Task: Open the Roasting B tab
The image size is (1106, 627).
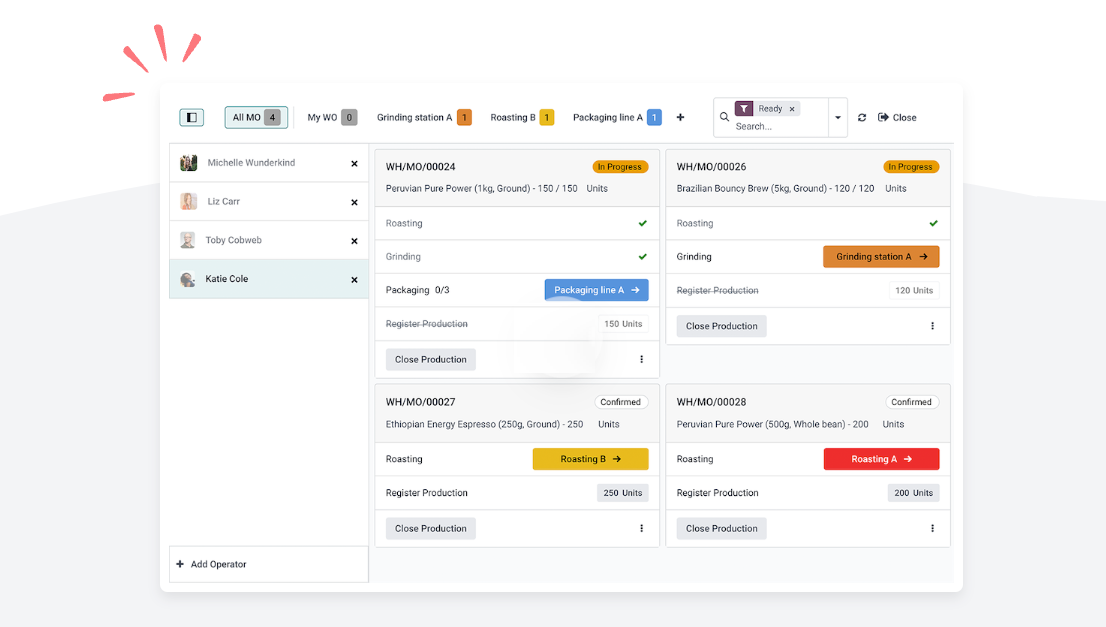Action: (x=512, y=117)
